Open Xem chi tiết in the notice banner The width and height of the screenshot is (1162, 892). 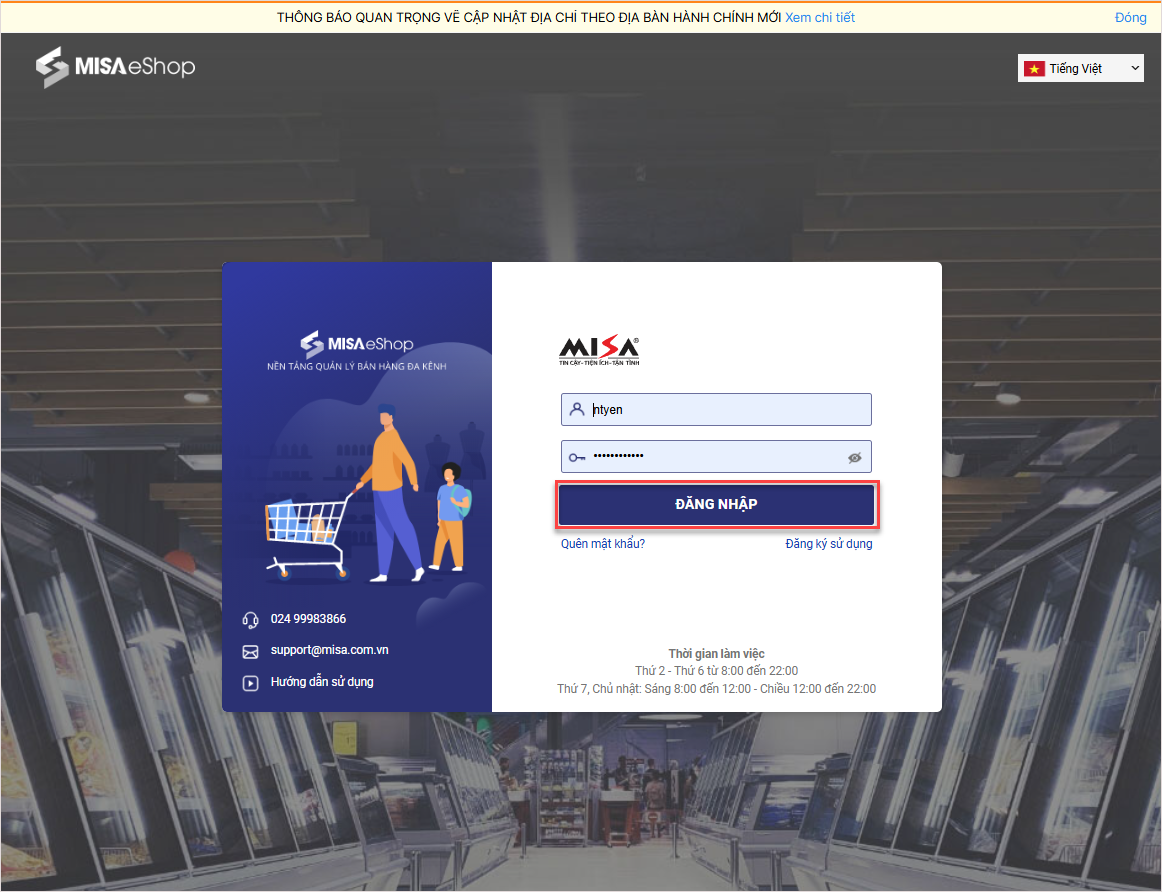(820, 18)
